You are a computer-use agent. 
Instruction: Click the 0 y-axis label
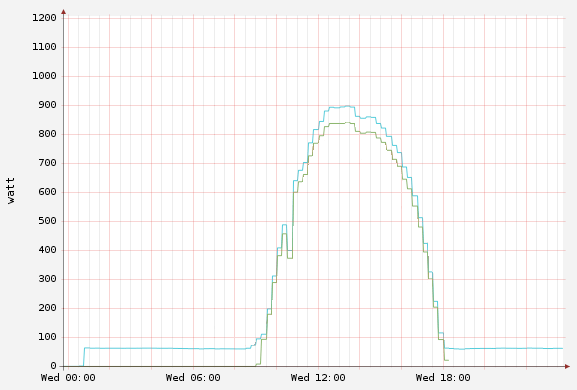point(53,366)
